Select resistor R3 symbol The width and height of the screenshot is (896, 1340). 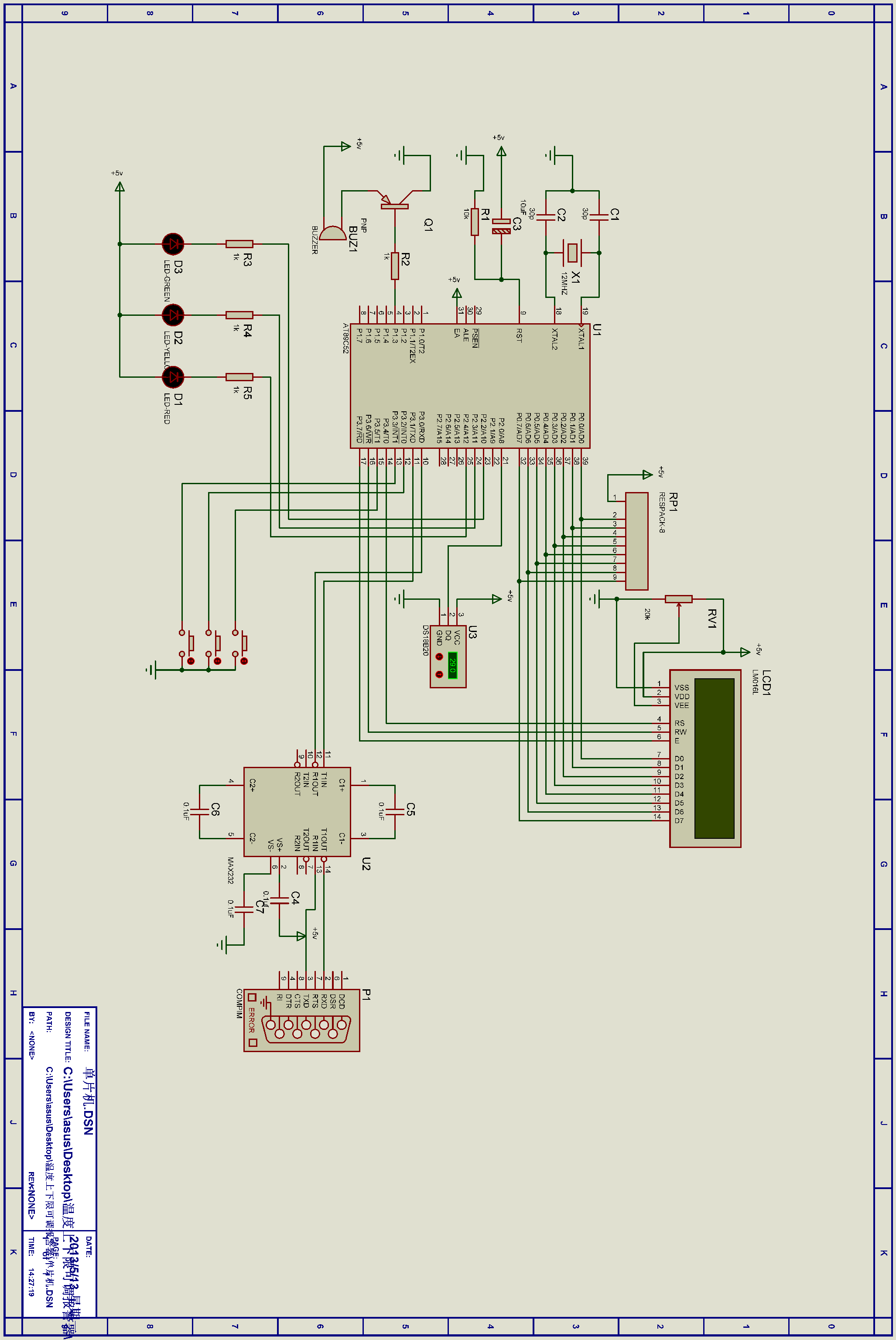coord(239,244)
